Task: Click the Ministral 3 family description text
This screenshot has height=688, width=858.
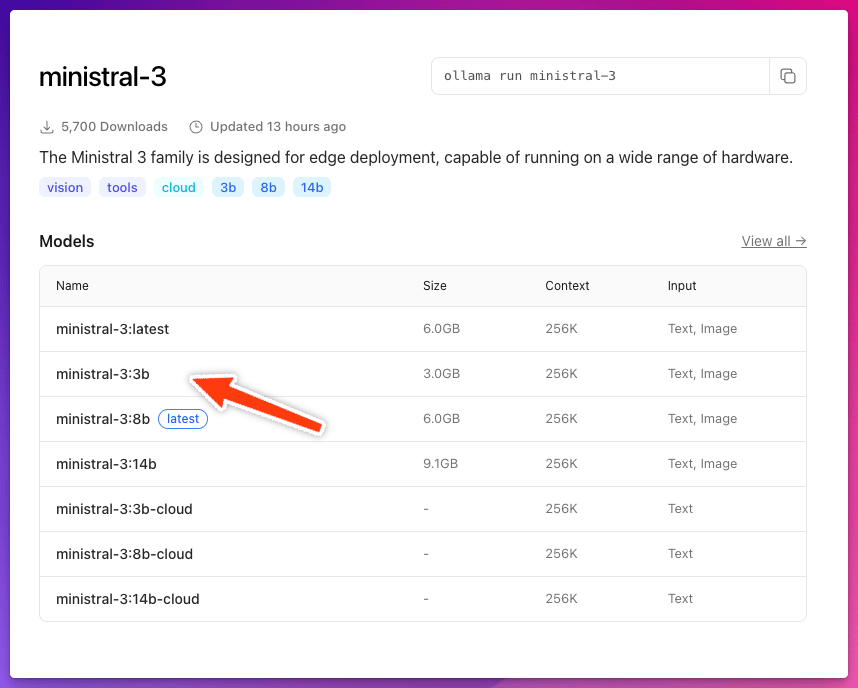Action: (x=416, y=158)
